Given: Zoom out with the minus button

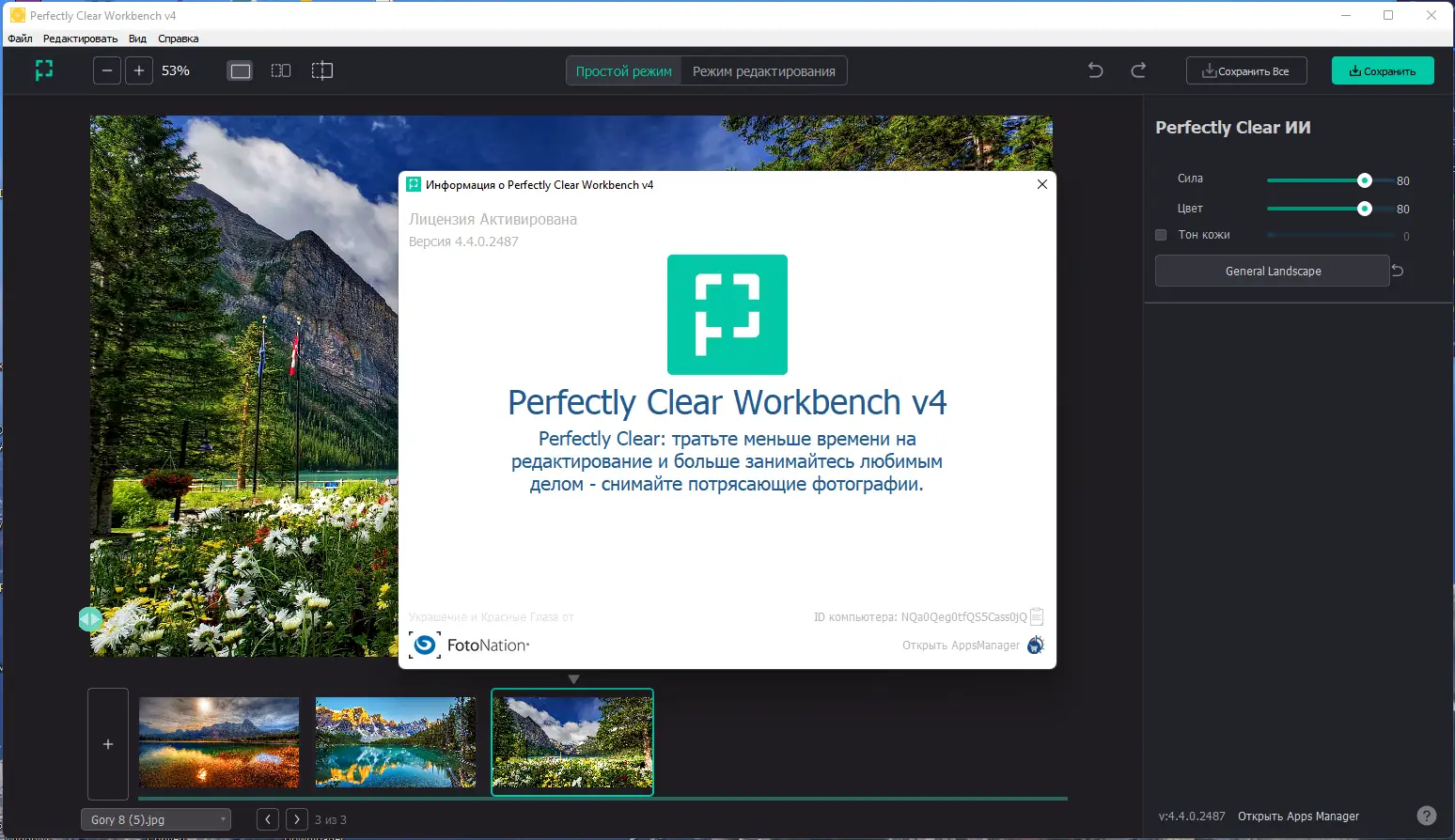Looking at the screenshot, I should tap(107, 70).
